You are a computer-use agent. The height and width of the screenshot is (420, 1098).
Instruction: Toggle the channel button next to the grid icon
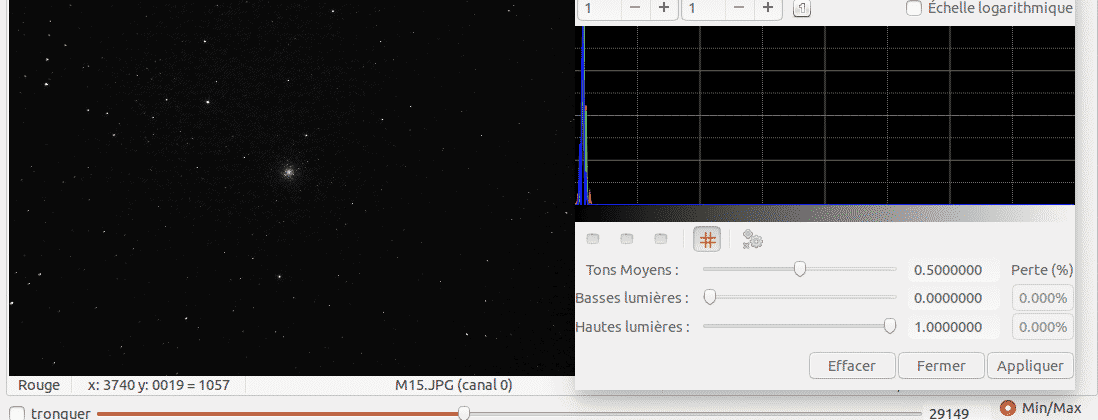pos(661,239)
